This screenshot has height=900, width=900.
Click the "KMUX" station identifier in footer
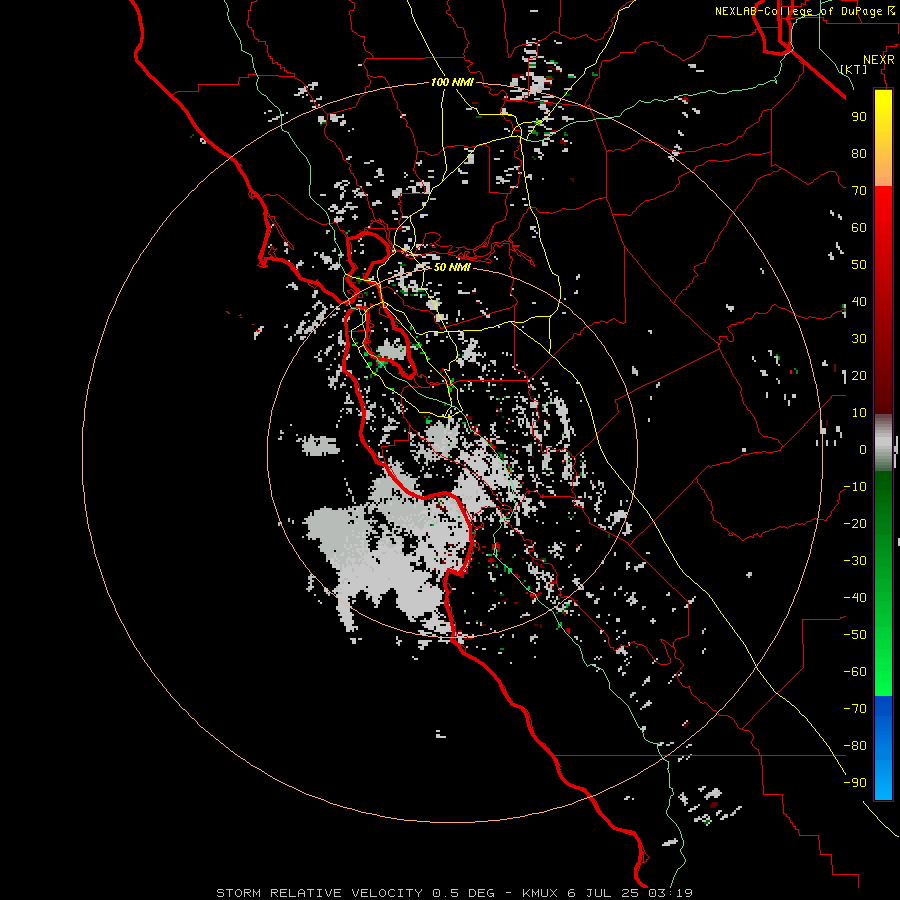pyautogui.click(x=540, y=893)
